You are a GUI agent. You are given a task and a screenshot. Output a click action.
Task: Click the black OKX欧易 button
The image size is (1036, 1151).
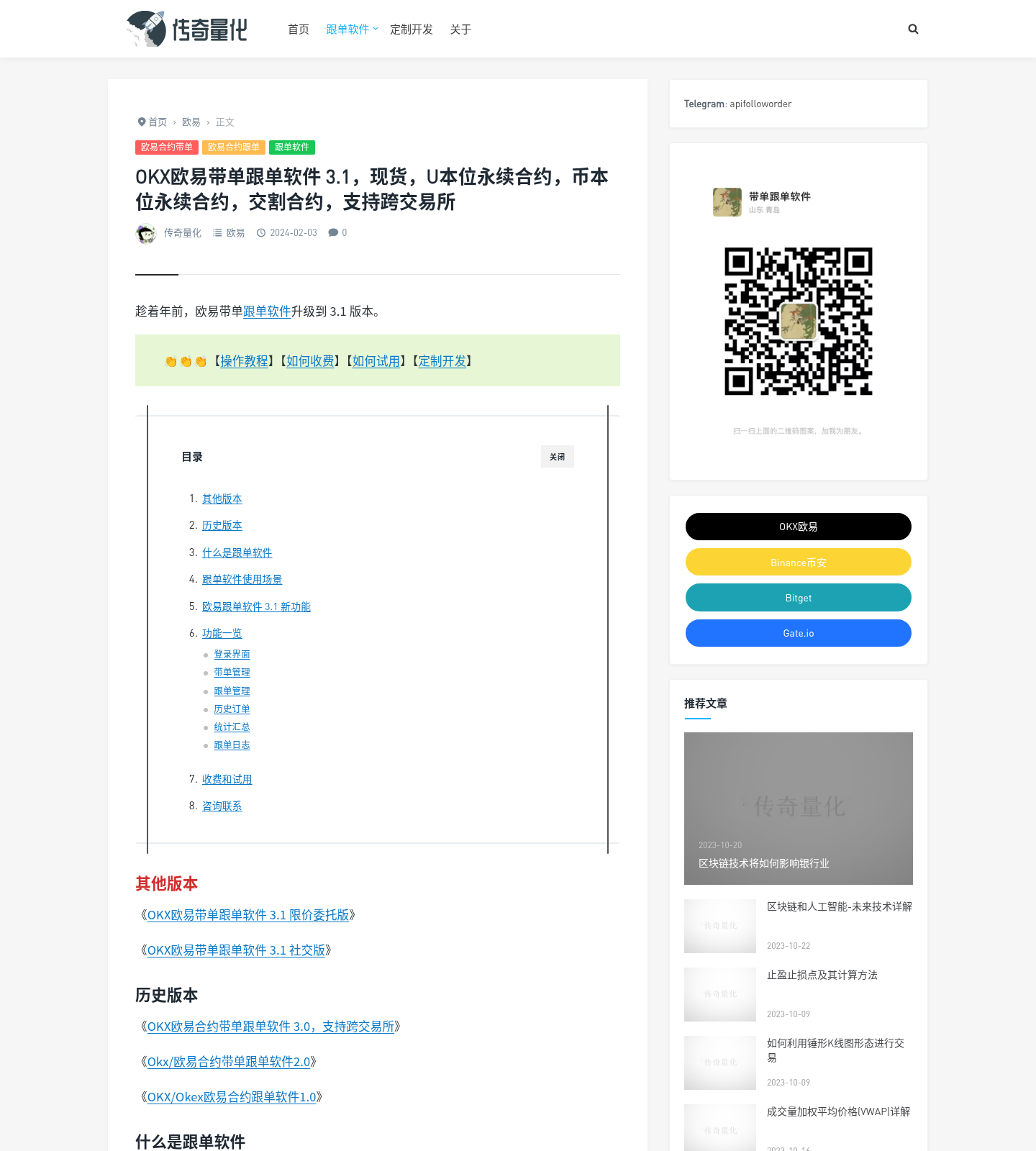(x=799, y=527)
